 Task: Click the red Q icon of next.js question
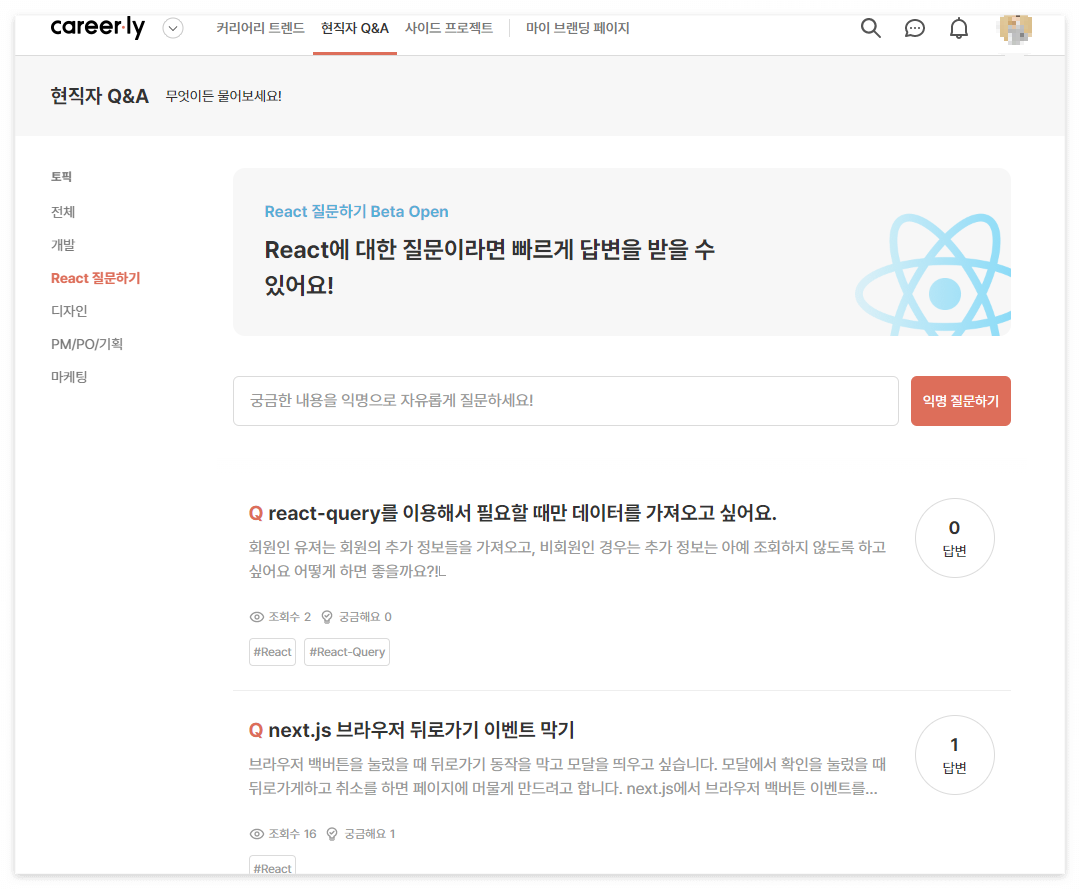click(256, 730)
